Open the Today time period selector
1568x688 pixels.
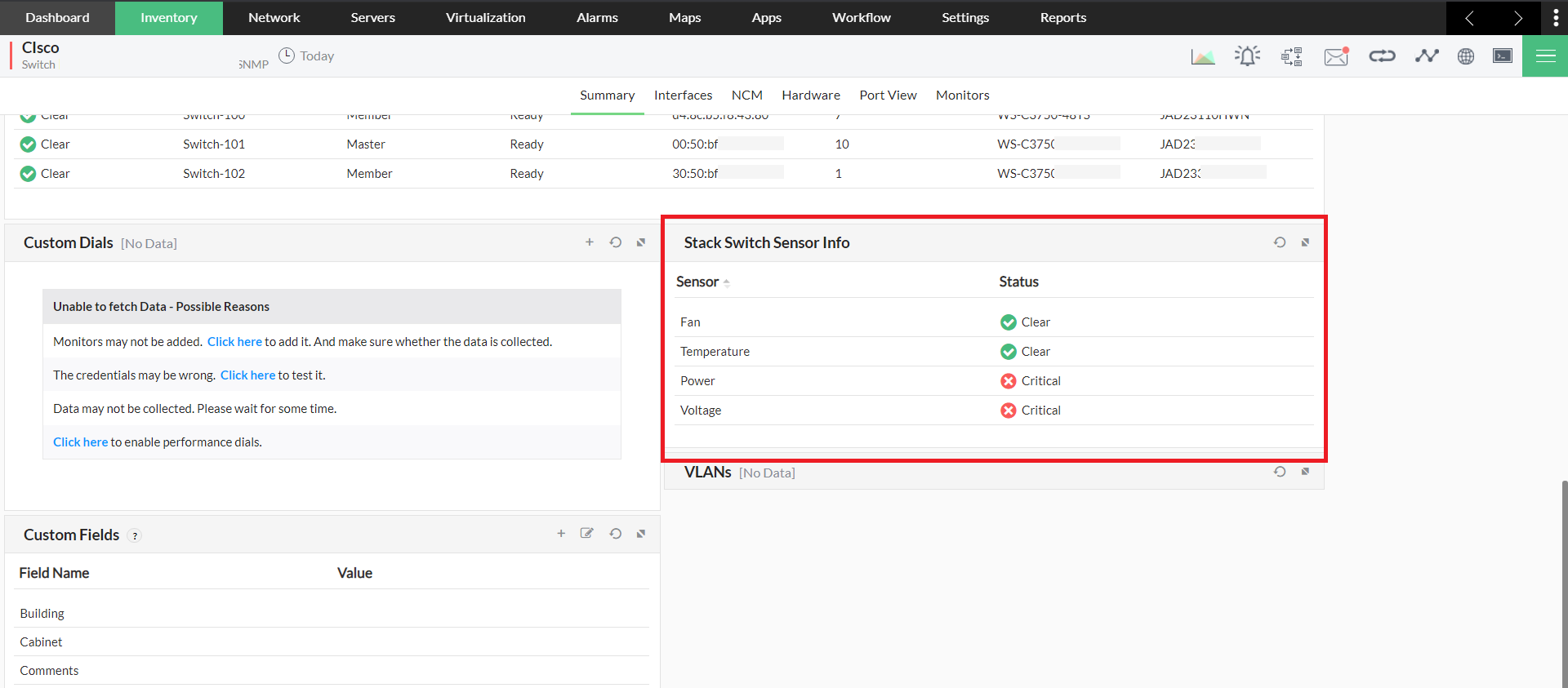click(307, 56)
